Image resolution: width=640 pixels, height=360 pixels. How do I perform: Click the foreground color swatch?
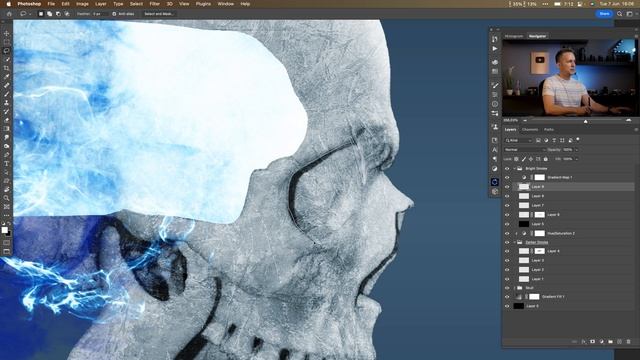[4, 230]
